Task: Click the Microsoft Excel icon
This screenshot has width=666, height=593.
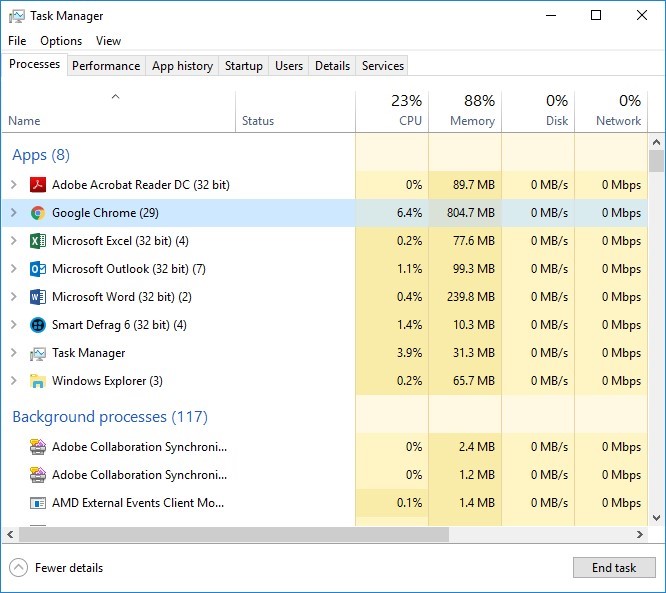Action: click(38, 241)
